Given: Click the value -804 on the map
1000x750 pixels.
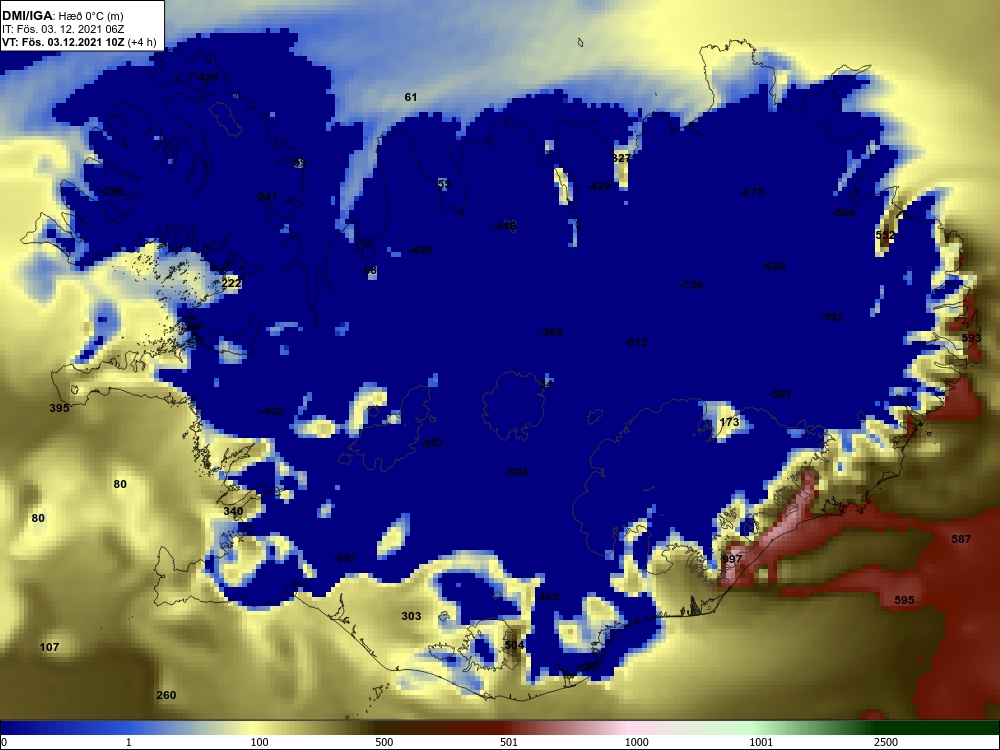Looking at the screenshot, I should coord(516,473).
